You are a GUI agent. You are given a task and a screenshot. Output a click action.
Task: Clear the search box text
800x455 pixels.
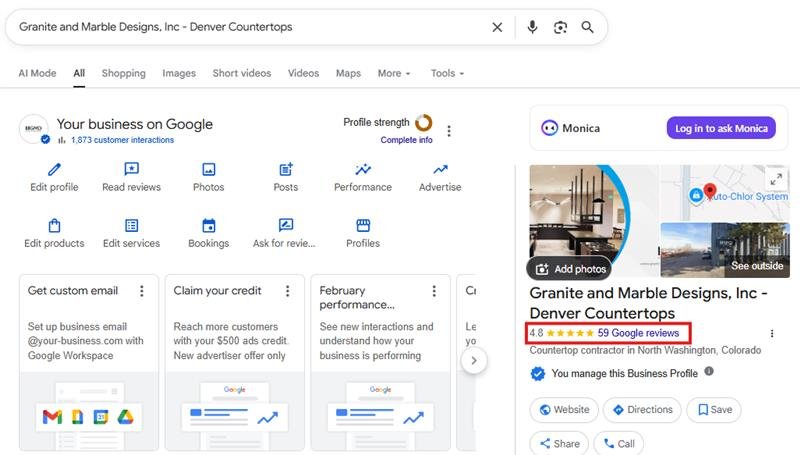coord(497,27)
